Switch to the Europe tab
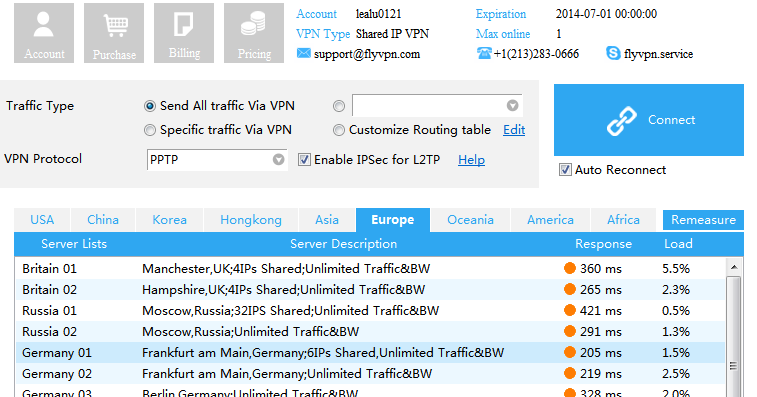This screenshot has height=397, width=757. (393, 220)
